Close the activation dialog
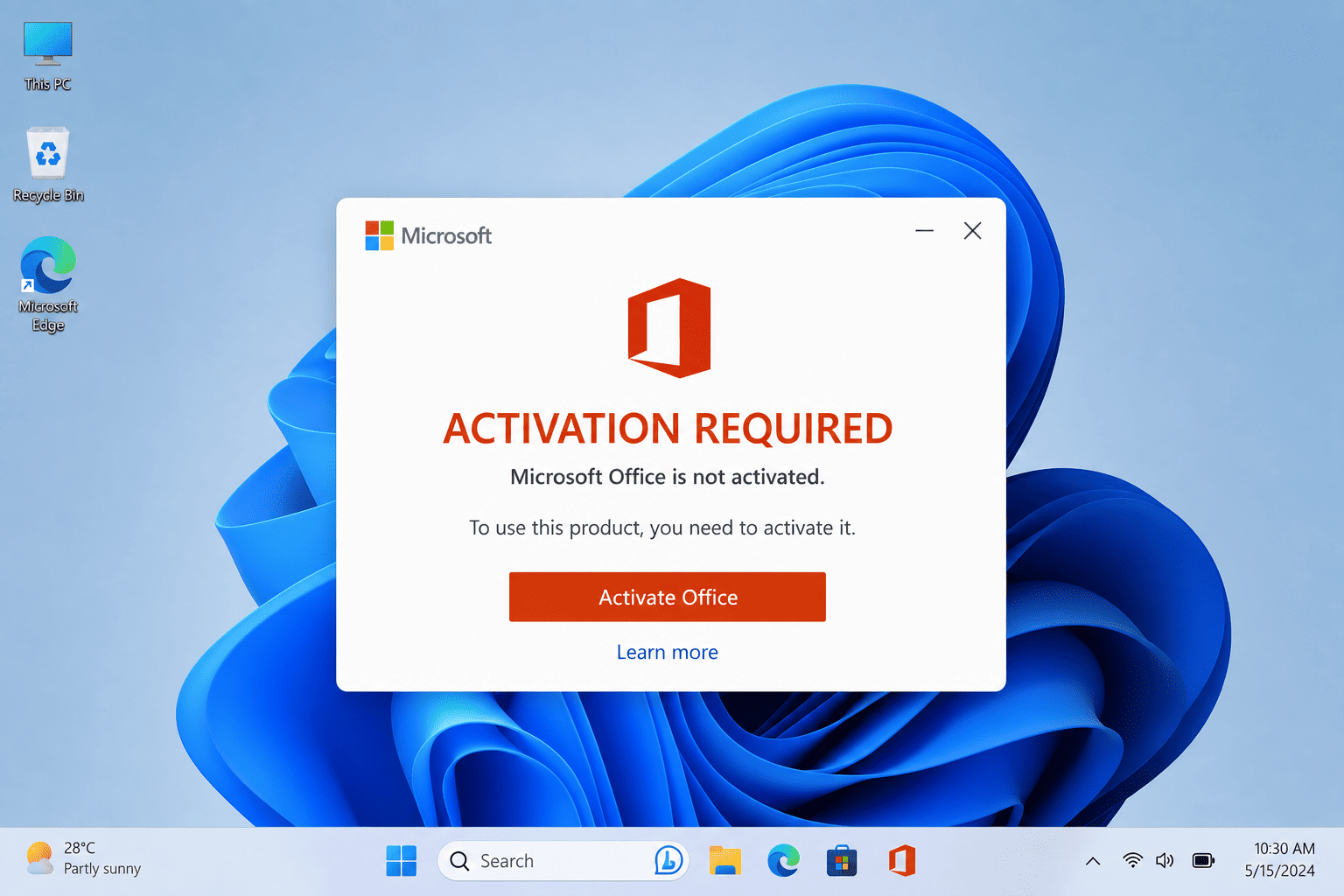This screenshot has width=1344, height=896. click(972, 231)
